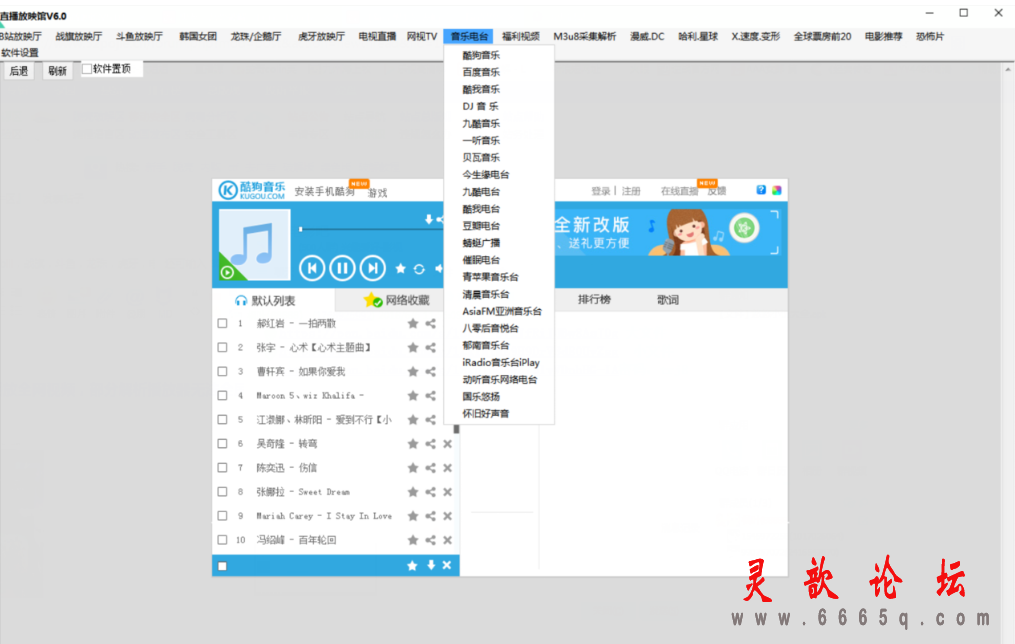Tick the checkbox for 曹轩宾 - 如果你爱我
The width and height of the screenshot is (1015, 644).
tap(223, 372)
